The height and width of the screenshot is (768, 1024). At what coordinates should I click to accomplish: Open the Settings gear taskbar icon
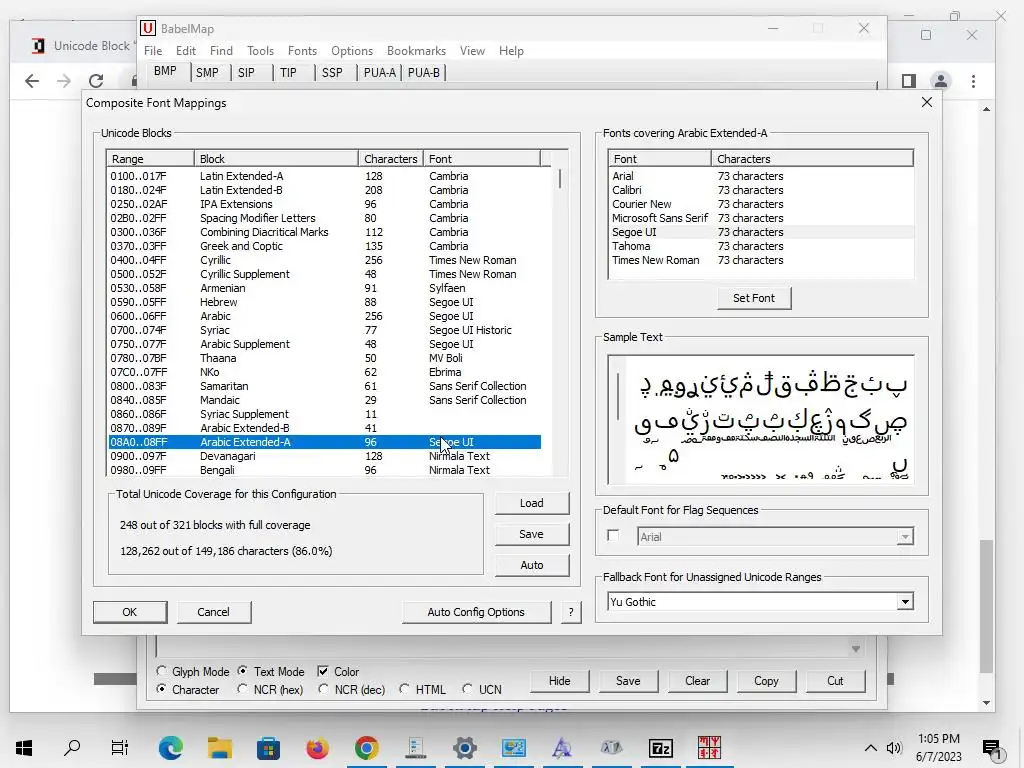pyautogui.click(x=464, y=748)
